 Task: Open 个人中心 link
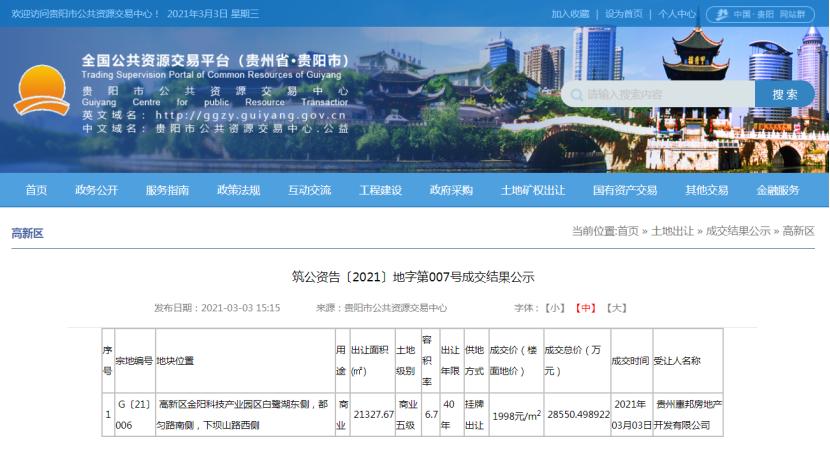pyautogui.click(x=676, y=14)
